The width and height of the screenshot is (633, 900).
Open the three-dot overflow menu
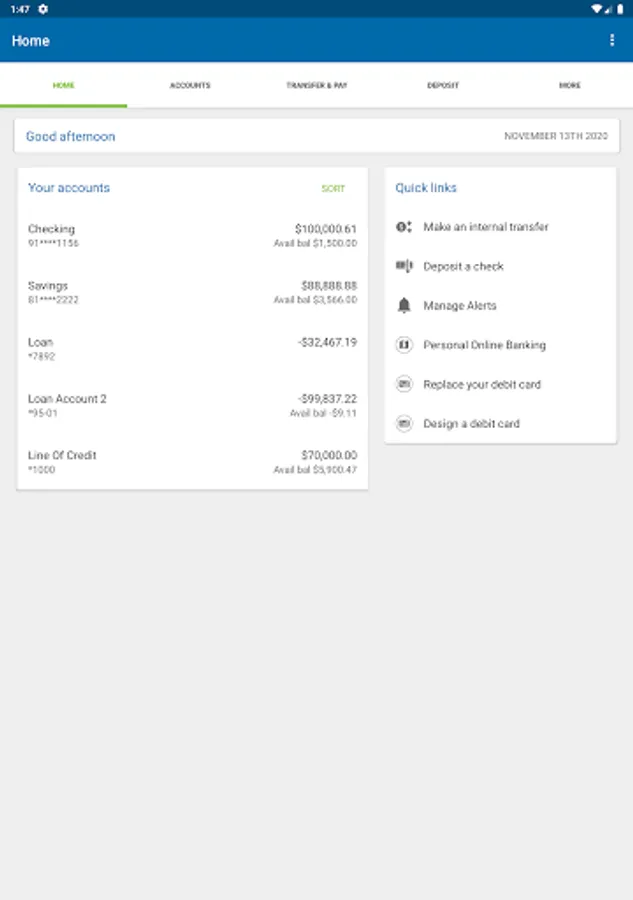[612, 41]
